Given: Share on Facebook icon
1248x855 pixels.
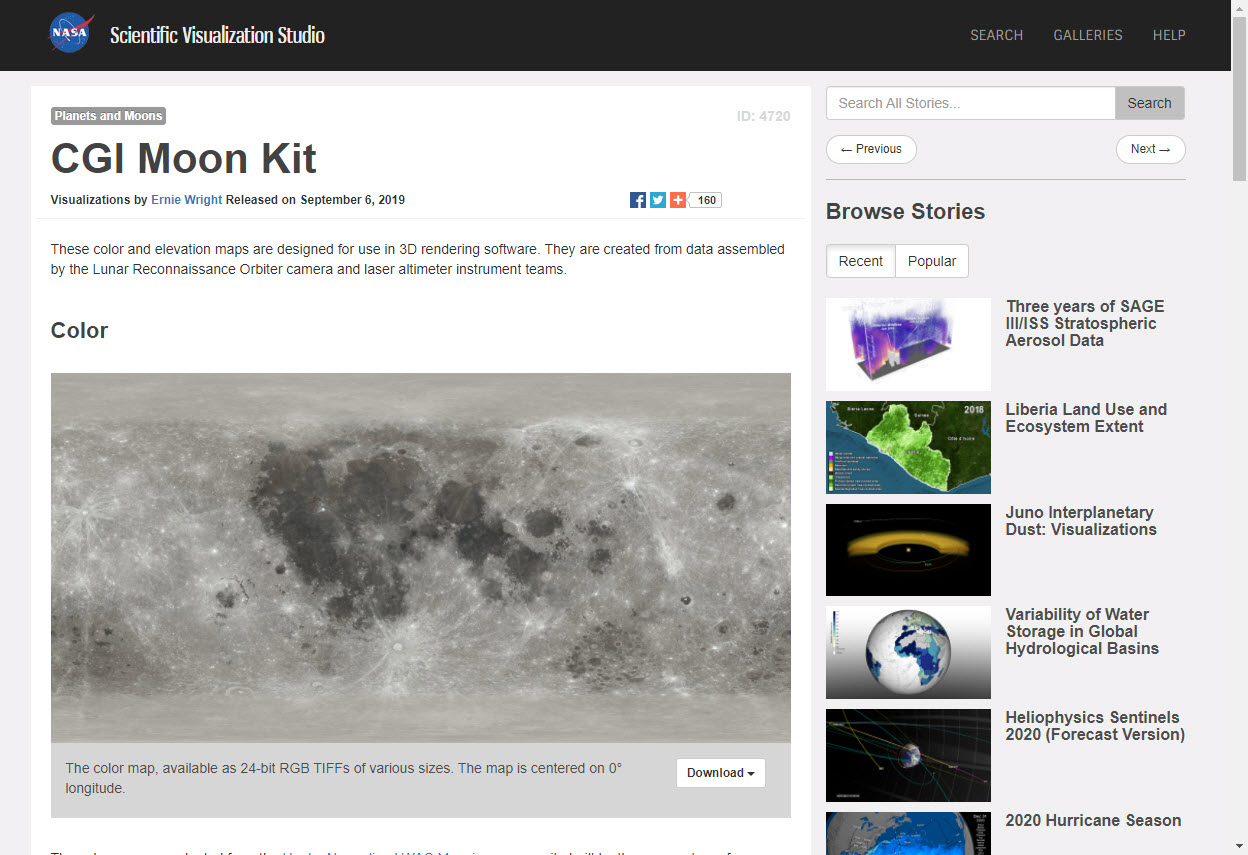Looking at the screenshot, I should tap(638, 200).
